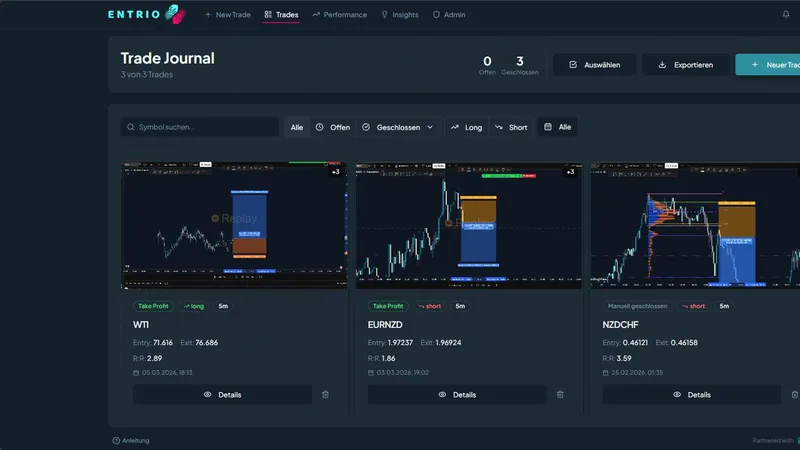Open Details for the WTI trade
800x450 pixels.
[222, 394]
